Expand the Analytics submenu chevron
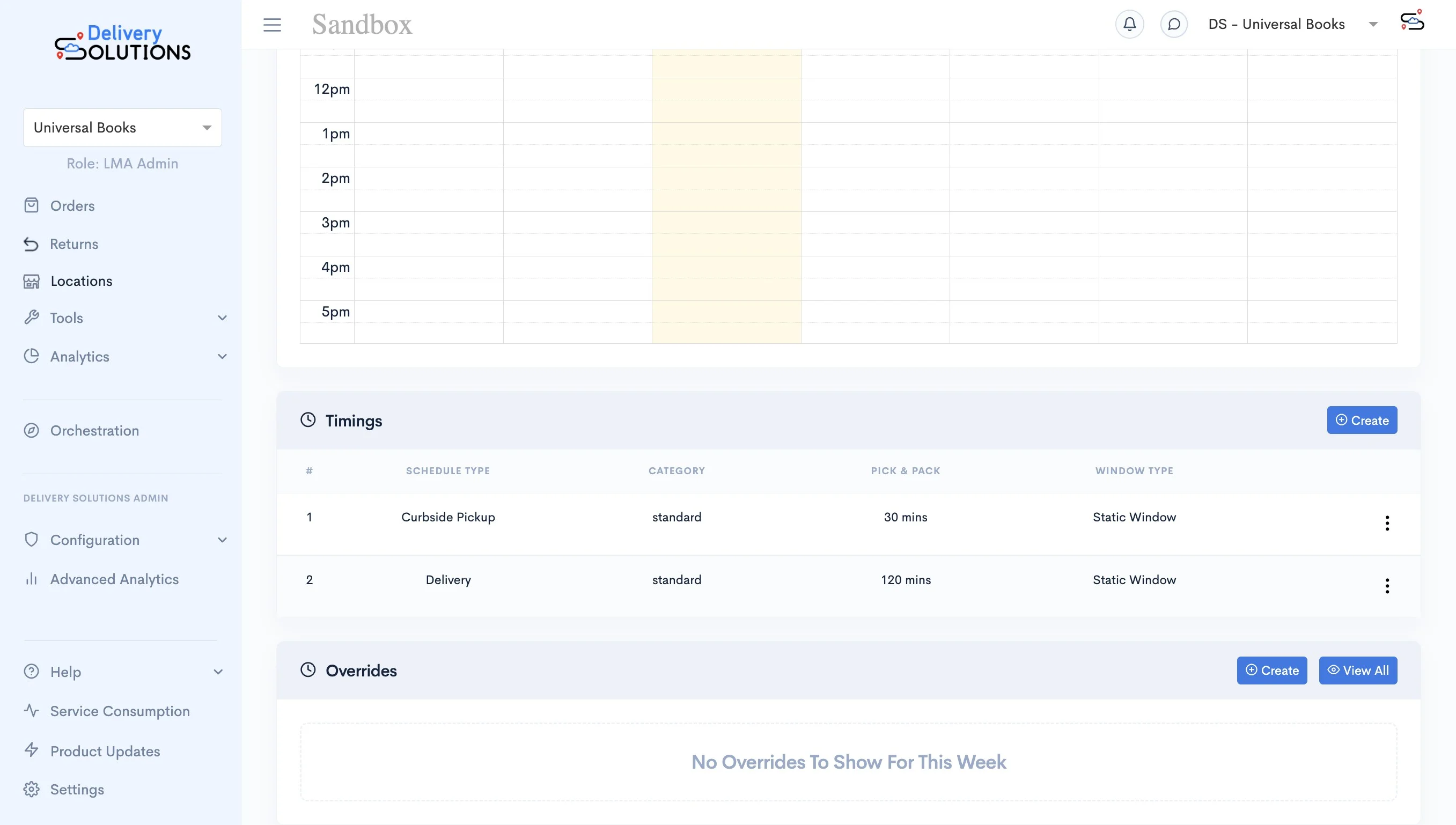 (x=222, y=356)
